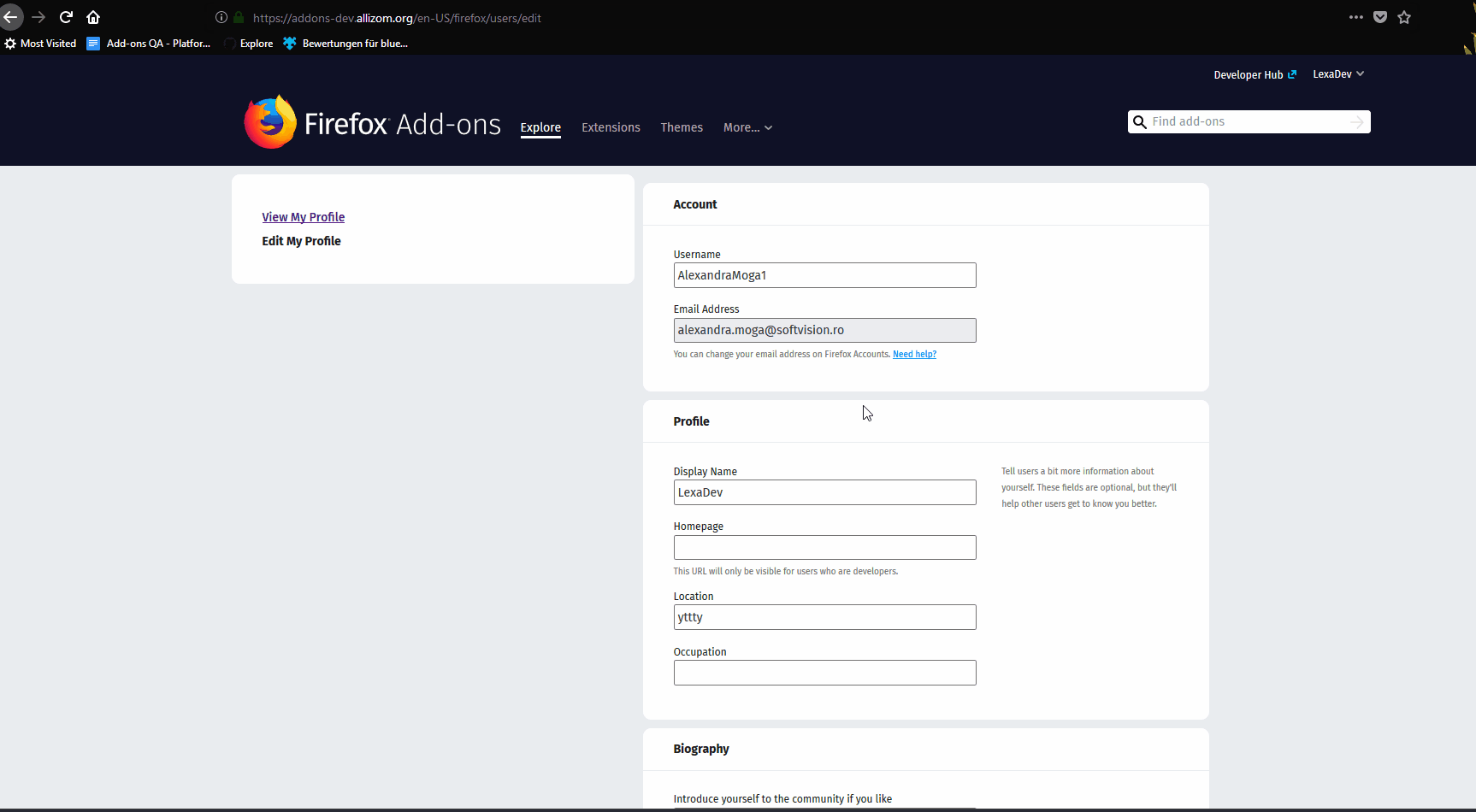Bookmark this page with the star icon
Screen dimensions: 1476x812
tap(1404, 17)
